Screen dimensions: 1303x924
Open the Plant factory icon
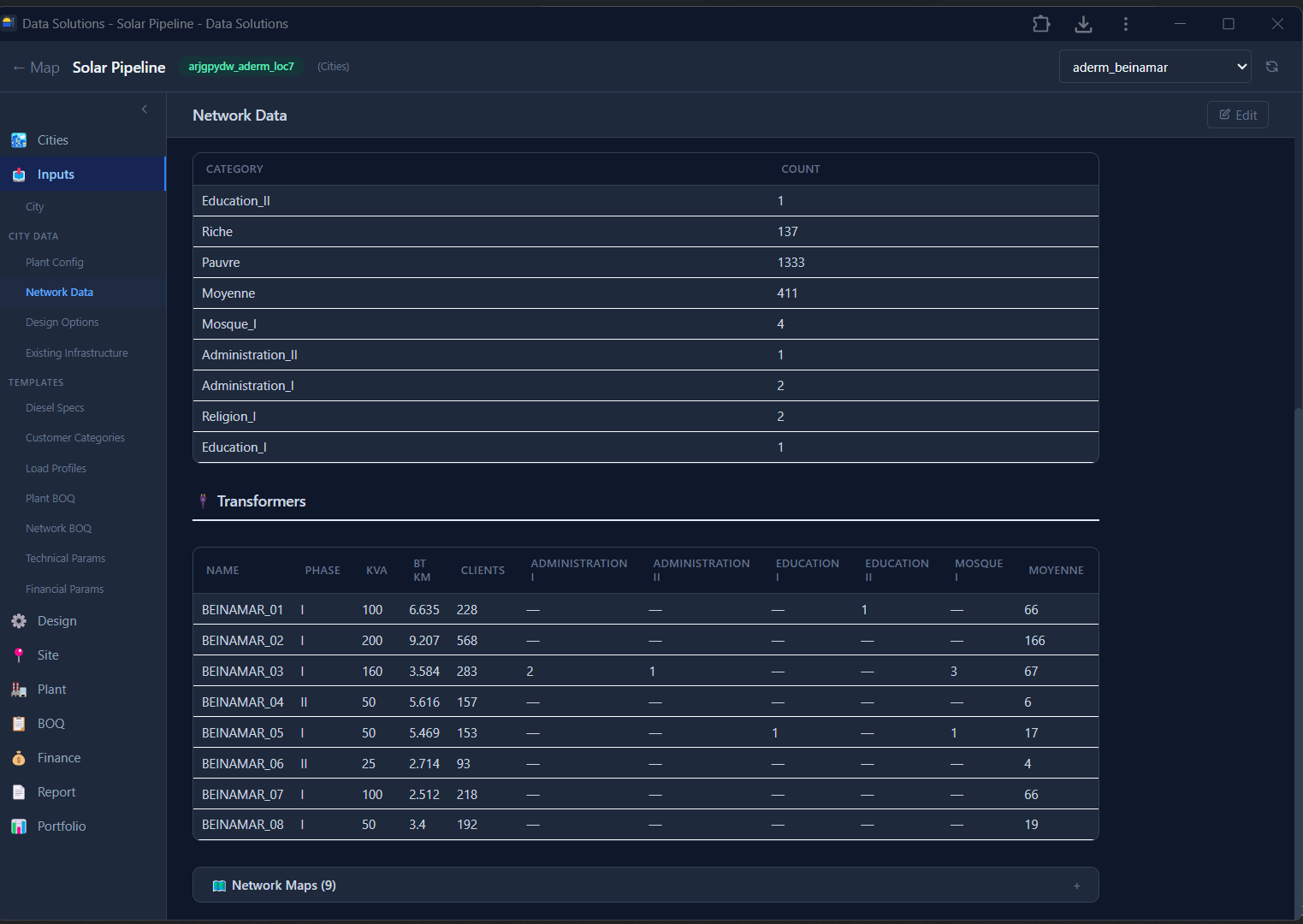click(19, 690)
